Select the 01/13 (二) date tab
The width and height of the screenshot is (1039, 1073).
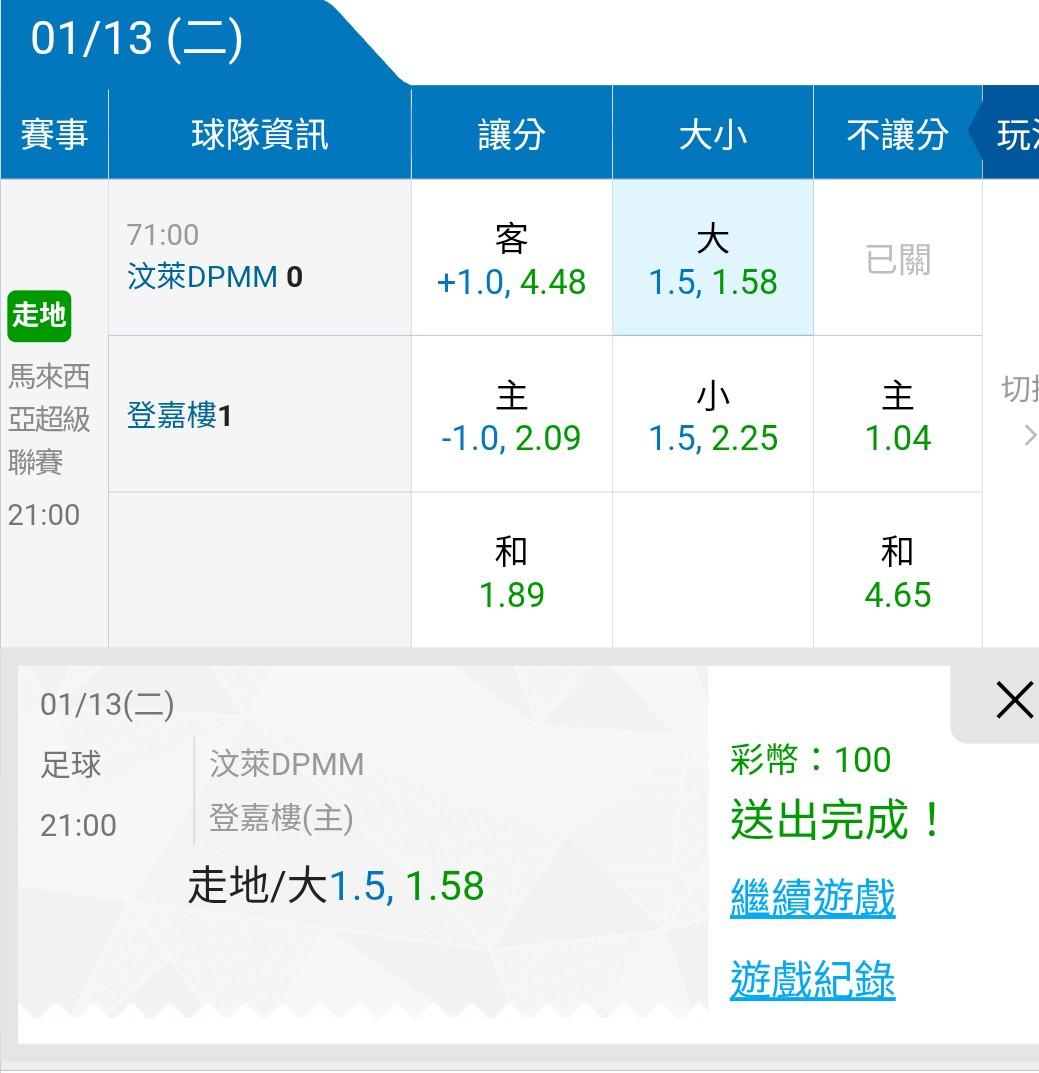click(x=137, y=40)
